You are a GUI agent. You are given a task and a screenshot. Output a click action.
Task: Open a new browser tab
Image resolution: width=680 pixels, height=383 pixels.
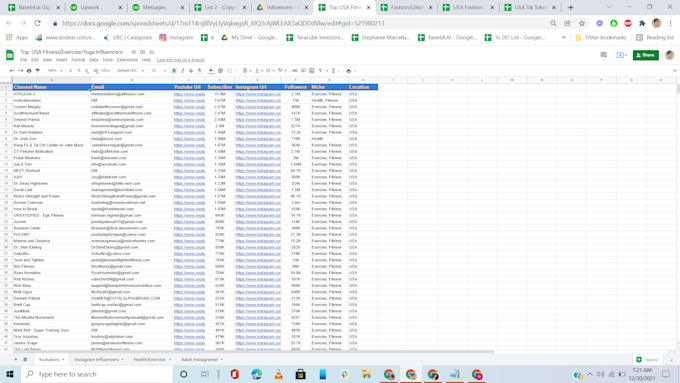click(x=571, y=7)
